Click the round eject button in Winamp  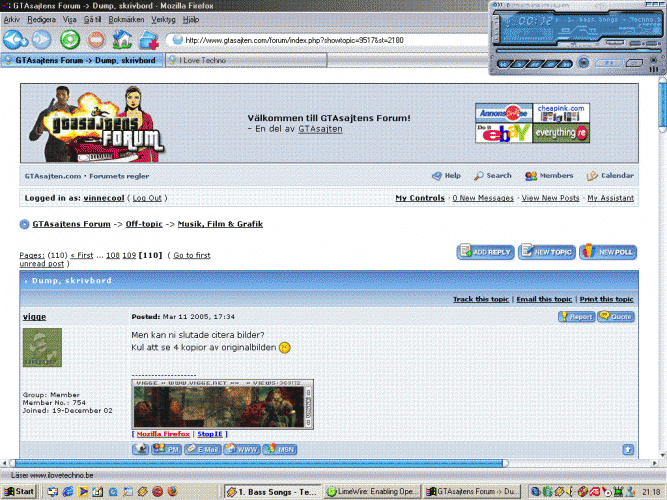(x=583, y=63)
